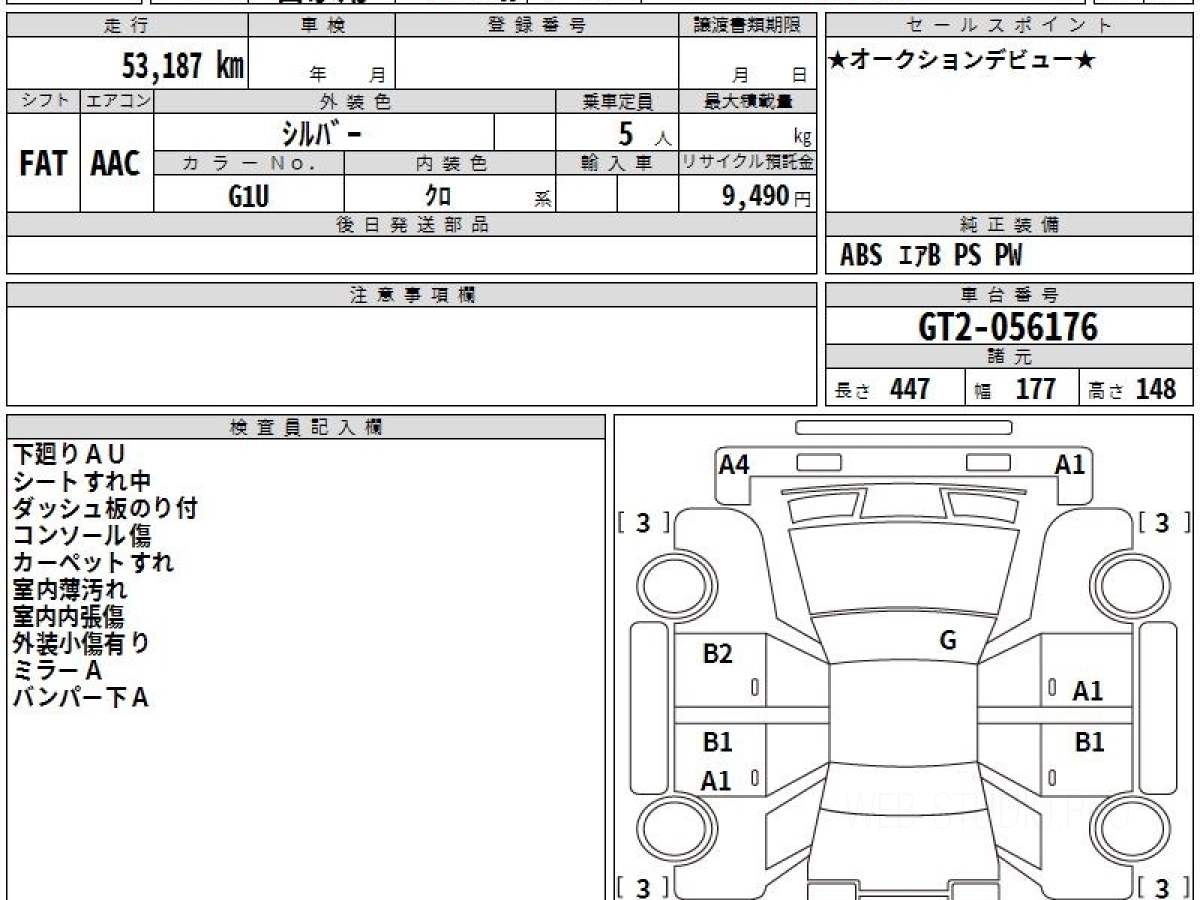Click the リサイクル預託金 header cell

(748, 163)
